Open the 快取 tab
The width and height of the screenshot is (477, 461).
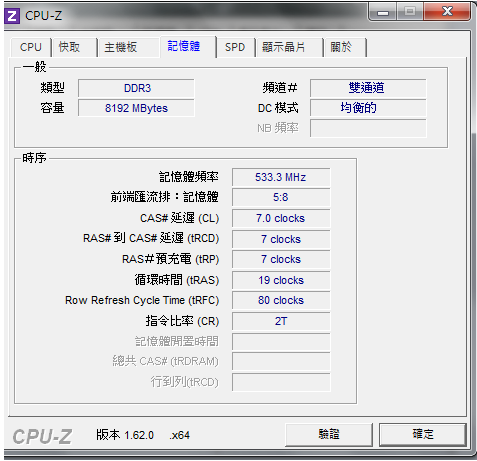[74, 47]
